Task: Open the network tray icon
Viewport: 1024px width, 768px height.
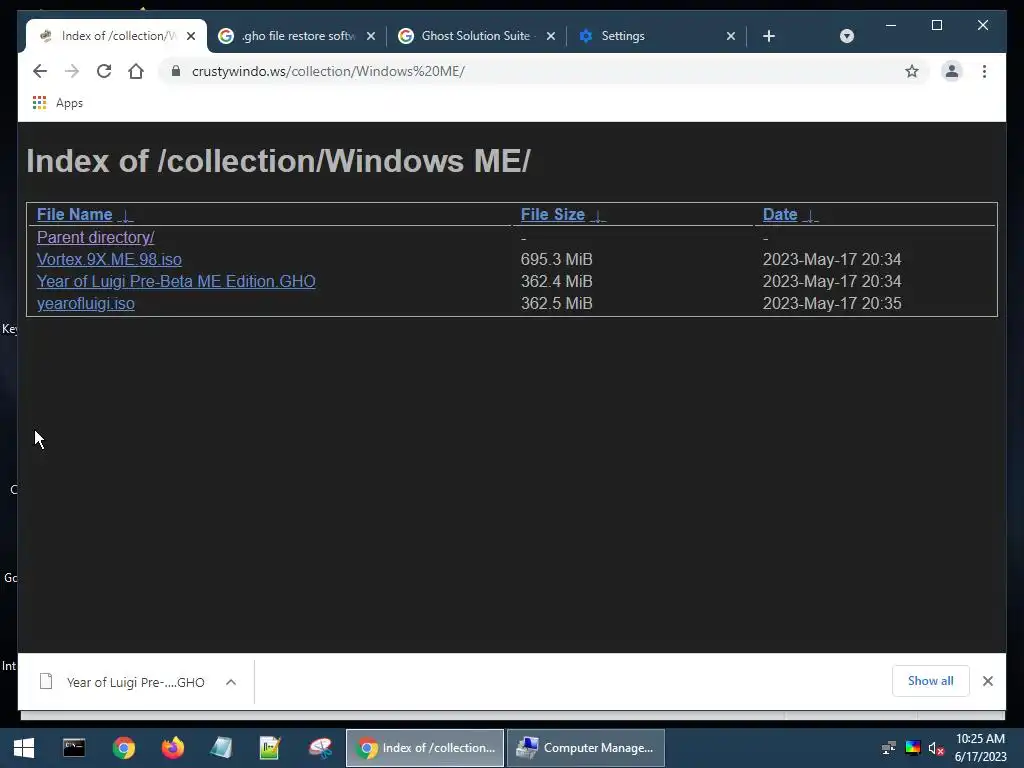Action: pyautogui.click(x=889, y=748)
